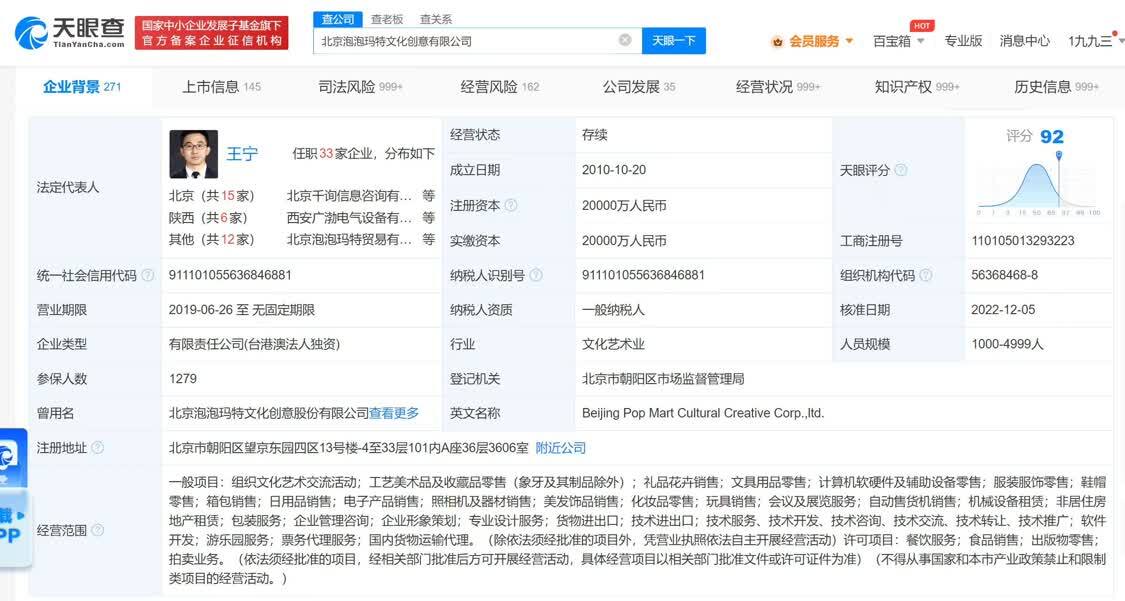Open the 司法风险 tab
The height and width of the screenshot is (601, 1125).
[360, 87]
